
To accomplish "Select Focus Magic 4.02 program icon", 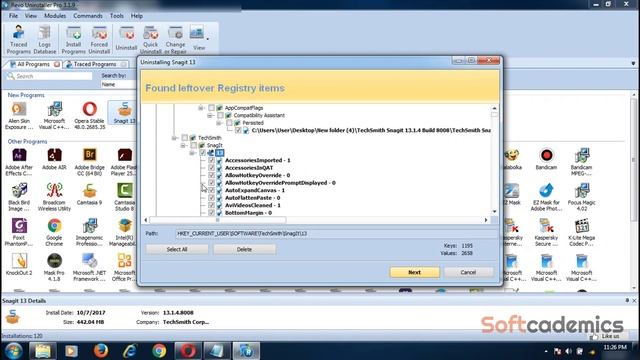I will (x=581, y=197).
